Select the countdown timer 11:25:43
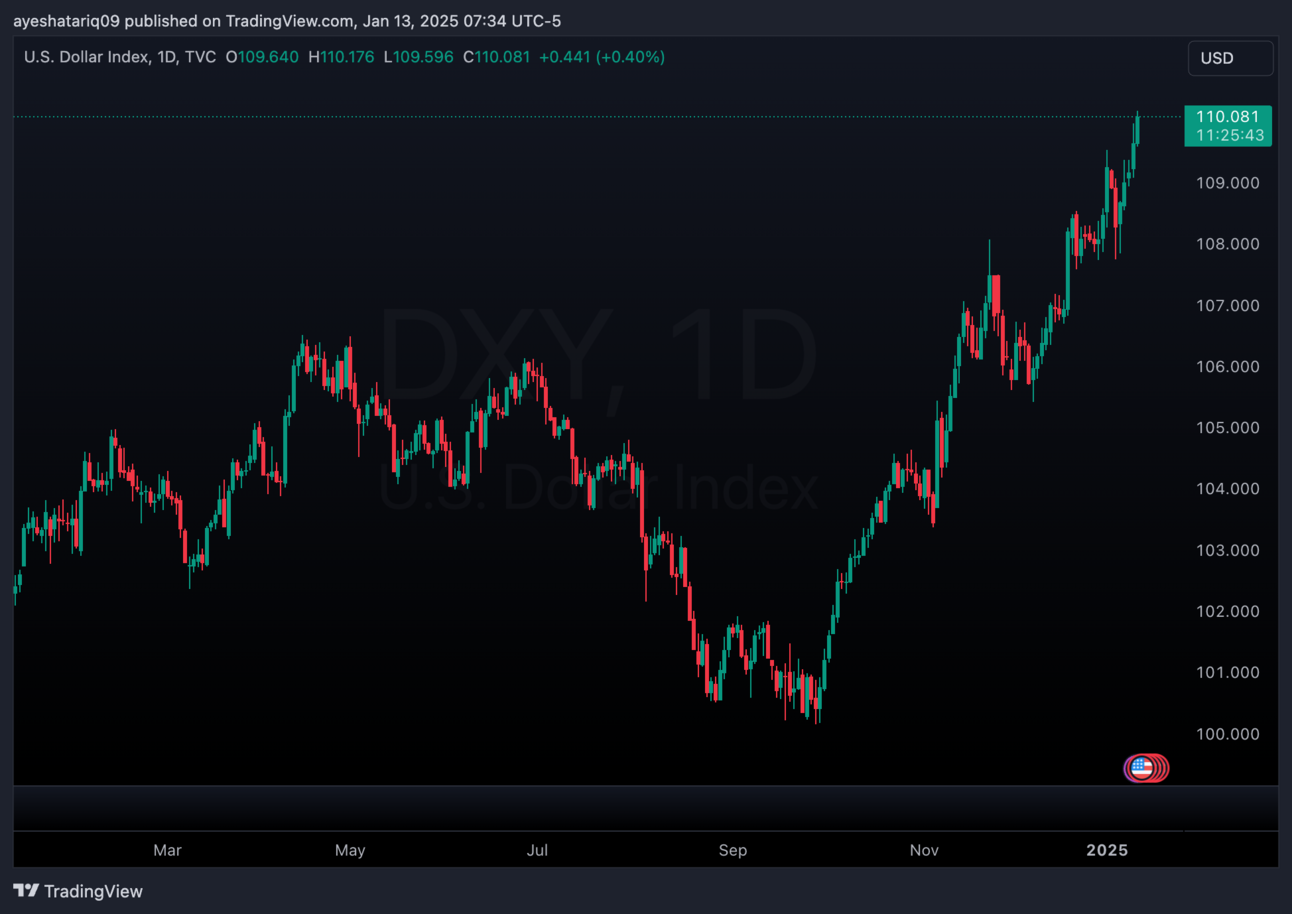The image size is (1292, 914). point(1228,135)
